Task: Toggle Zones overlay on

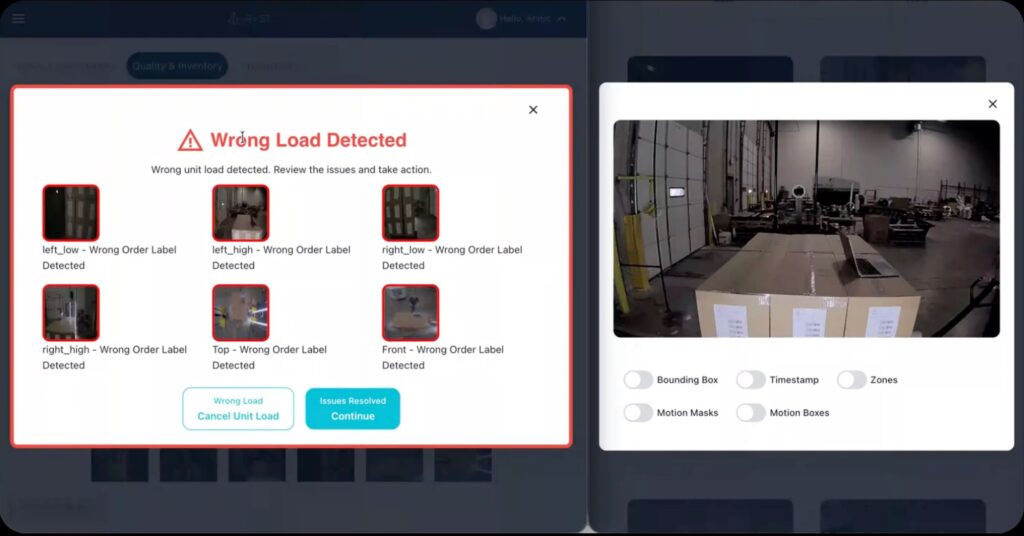Action: coord(852,380)
